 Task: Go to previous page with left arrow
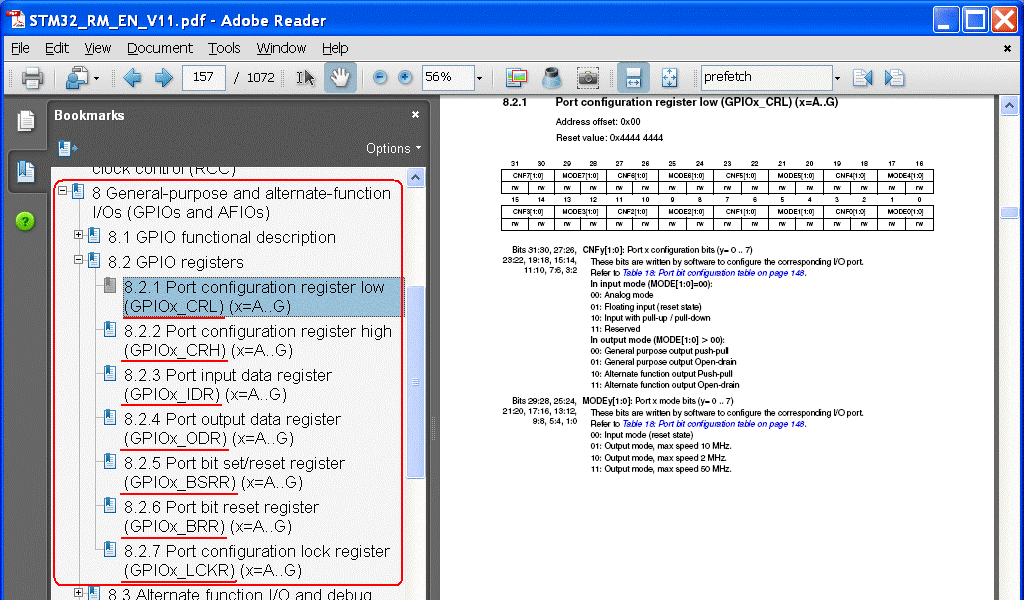coord(132,78)
